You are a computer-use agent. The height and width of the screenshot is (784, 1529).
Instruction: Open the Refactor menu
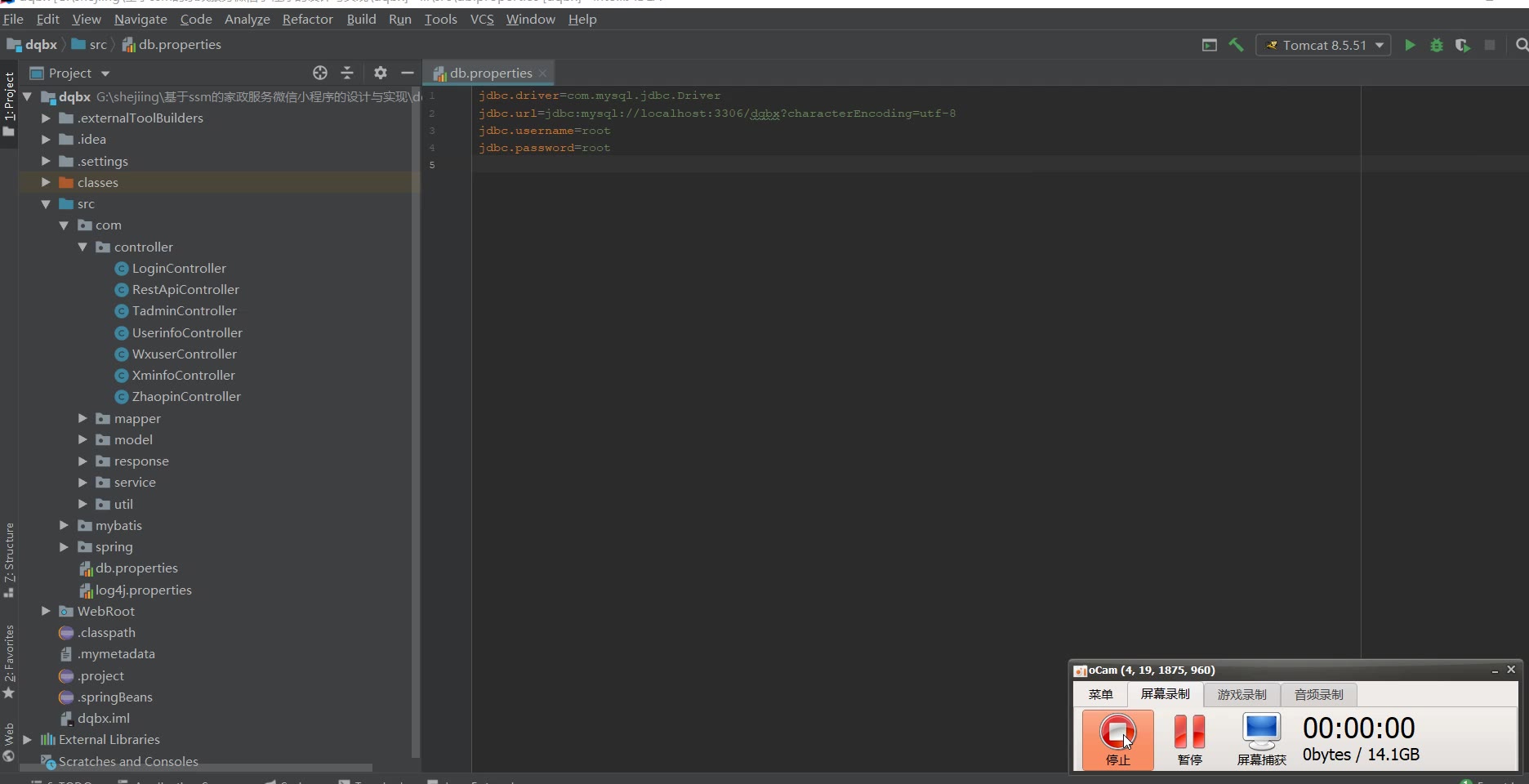[307, 19]
